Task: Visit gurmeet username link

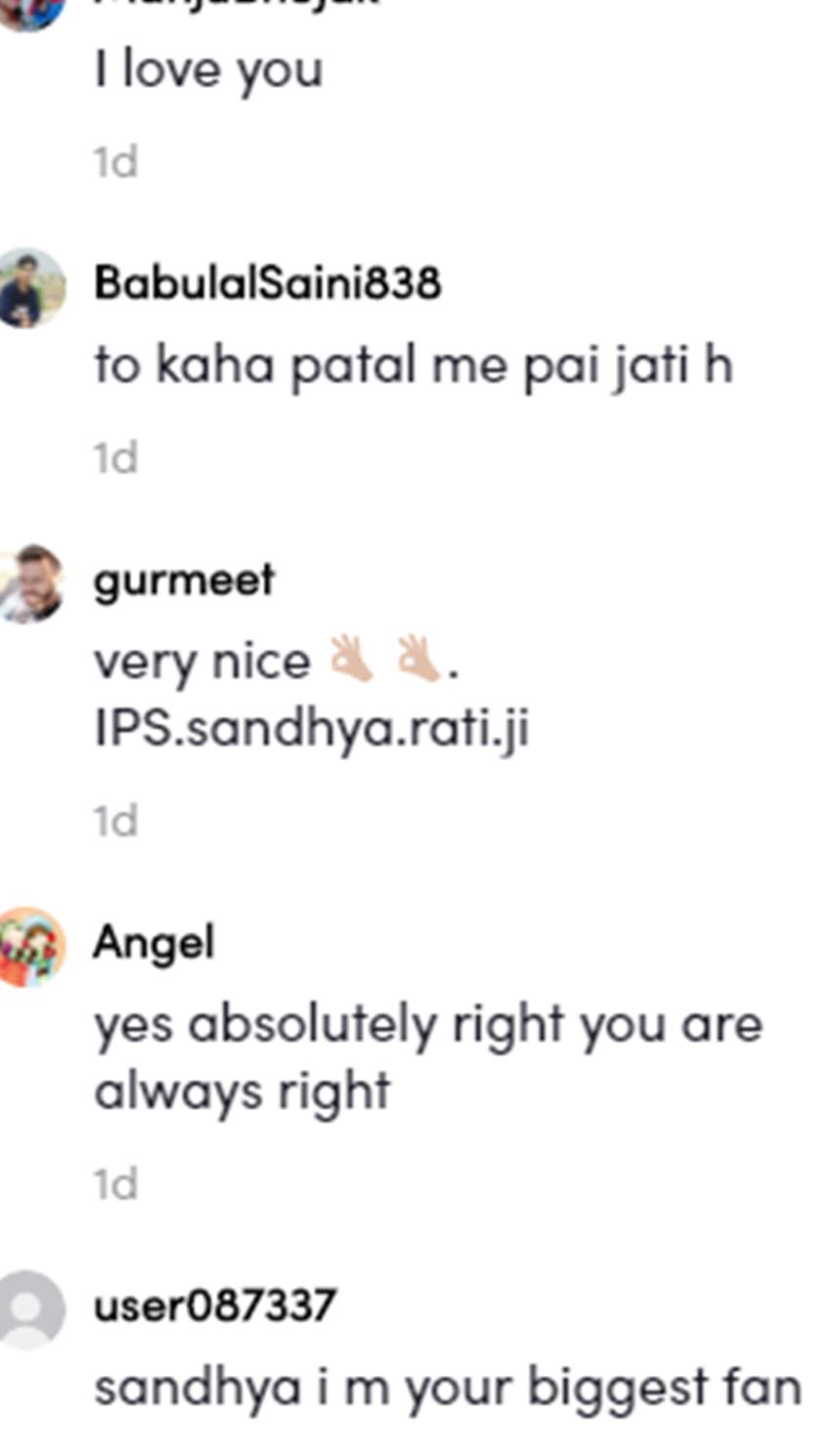Action: [184, 580]
